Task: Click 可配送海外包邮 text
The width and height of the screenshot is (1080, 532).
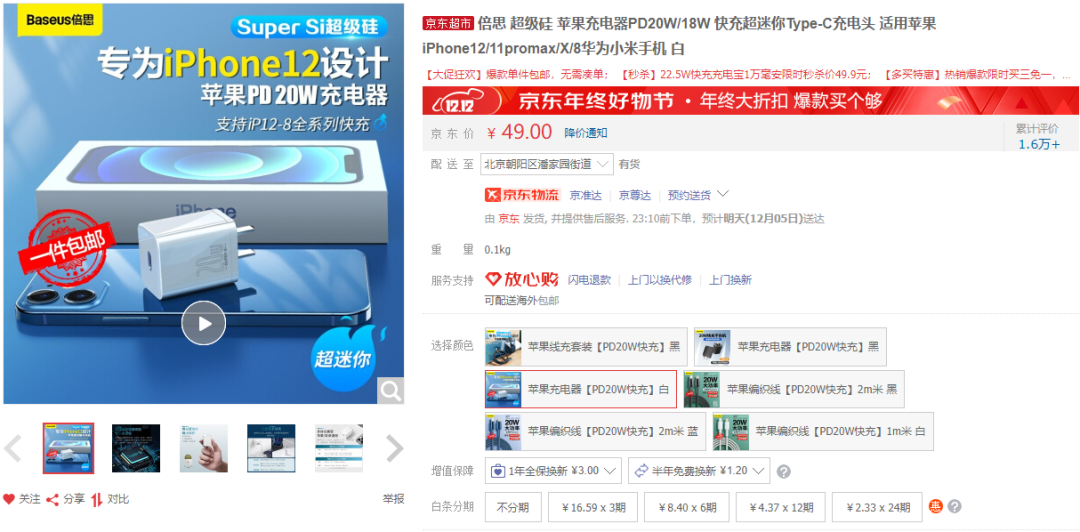Action: coord(521,300)
